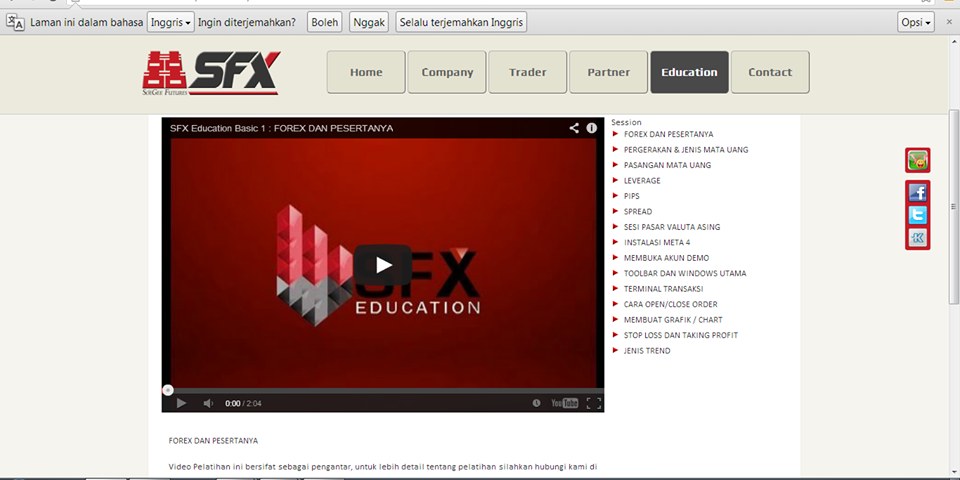Click Selalu terjemahkan Inggris button

point(461,22)
